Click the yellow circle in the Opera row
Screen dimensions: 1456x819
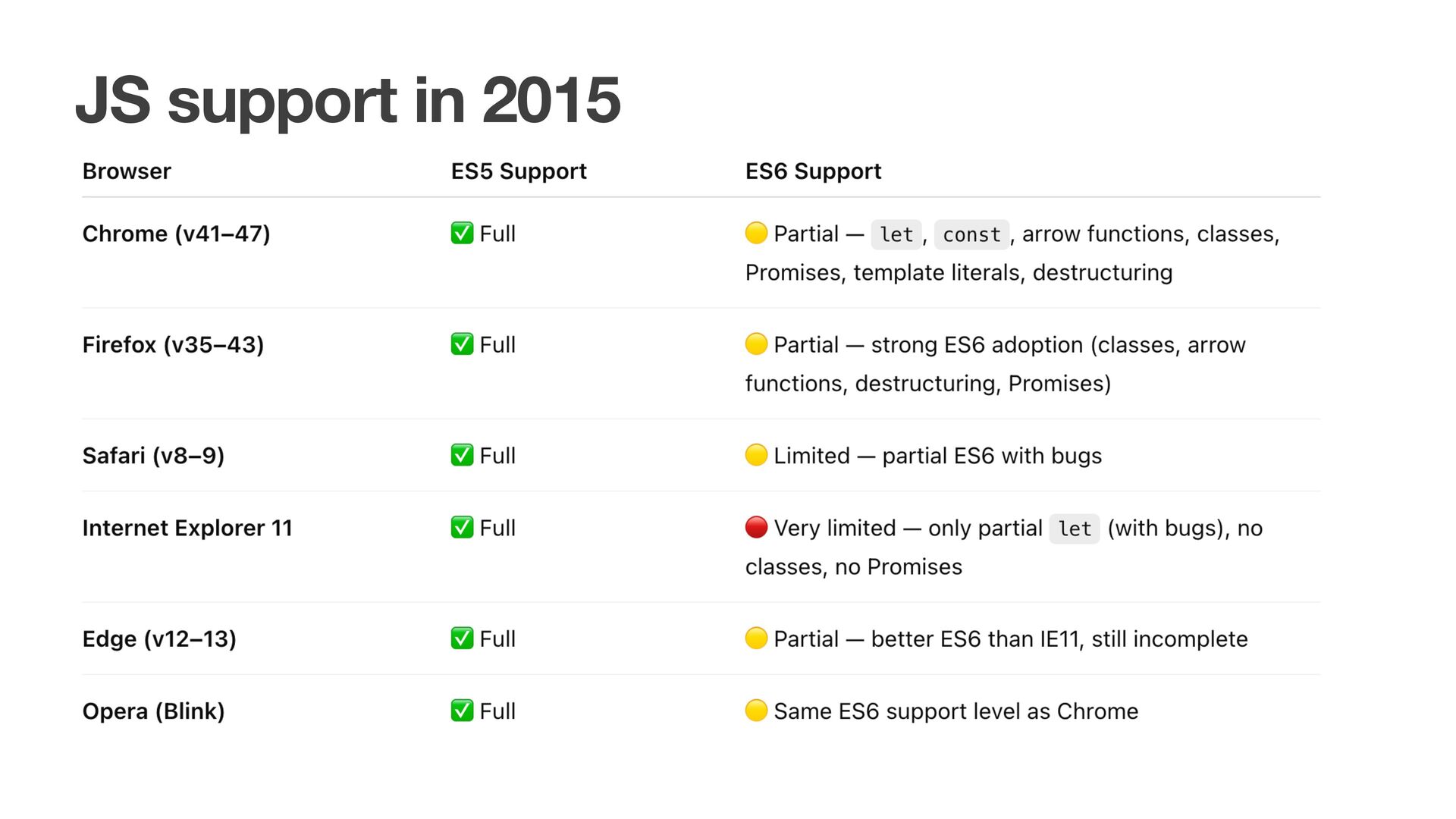coord(756,711)
